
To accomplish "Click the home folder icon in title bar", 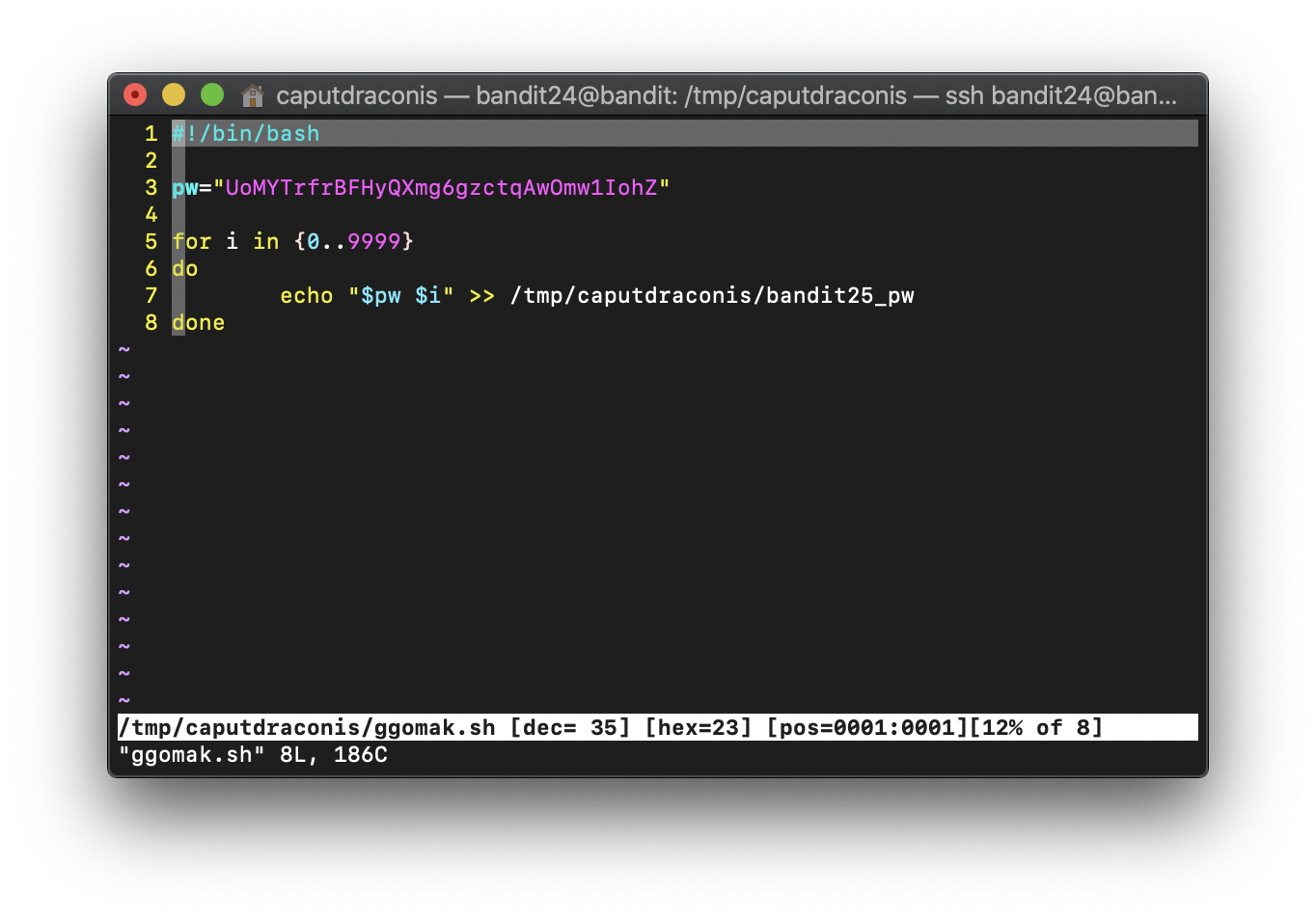I will click(x=253, y=95).
